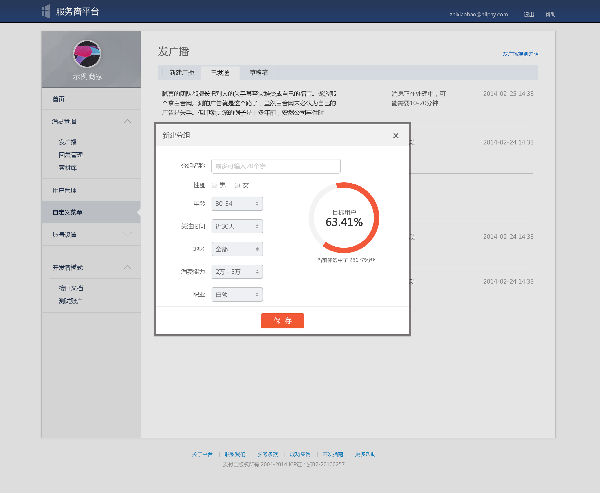This screenshot has height=493, width=600.
Task: Collapse the bottom sidebar section chevron
Action: coord(127,268)
